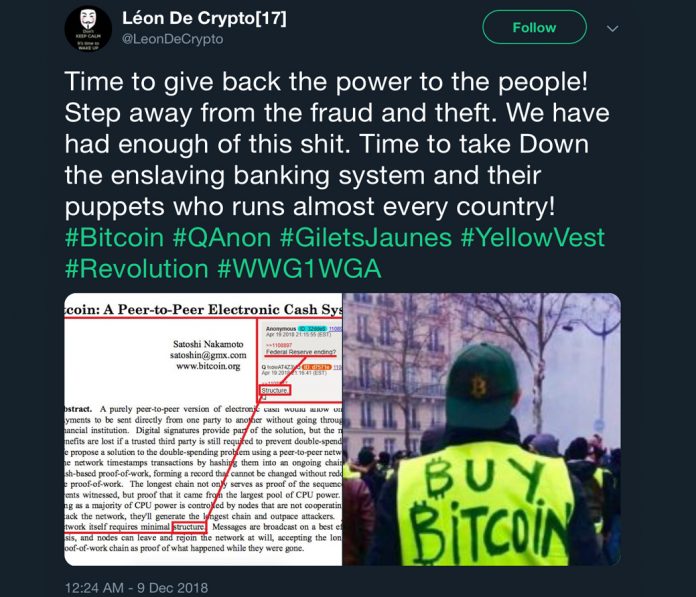The image size is (696, 597).
Task: Select the #YellowVest hashtag
Action: point(533,237)
